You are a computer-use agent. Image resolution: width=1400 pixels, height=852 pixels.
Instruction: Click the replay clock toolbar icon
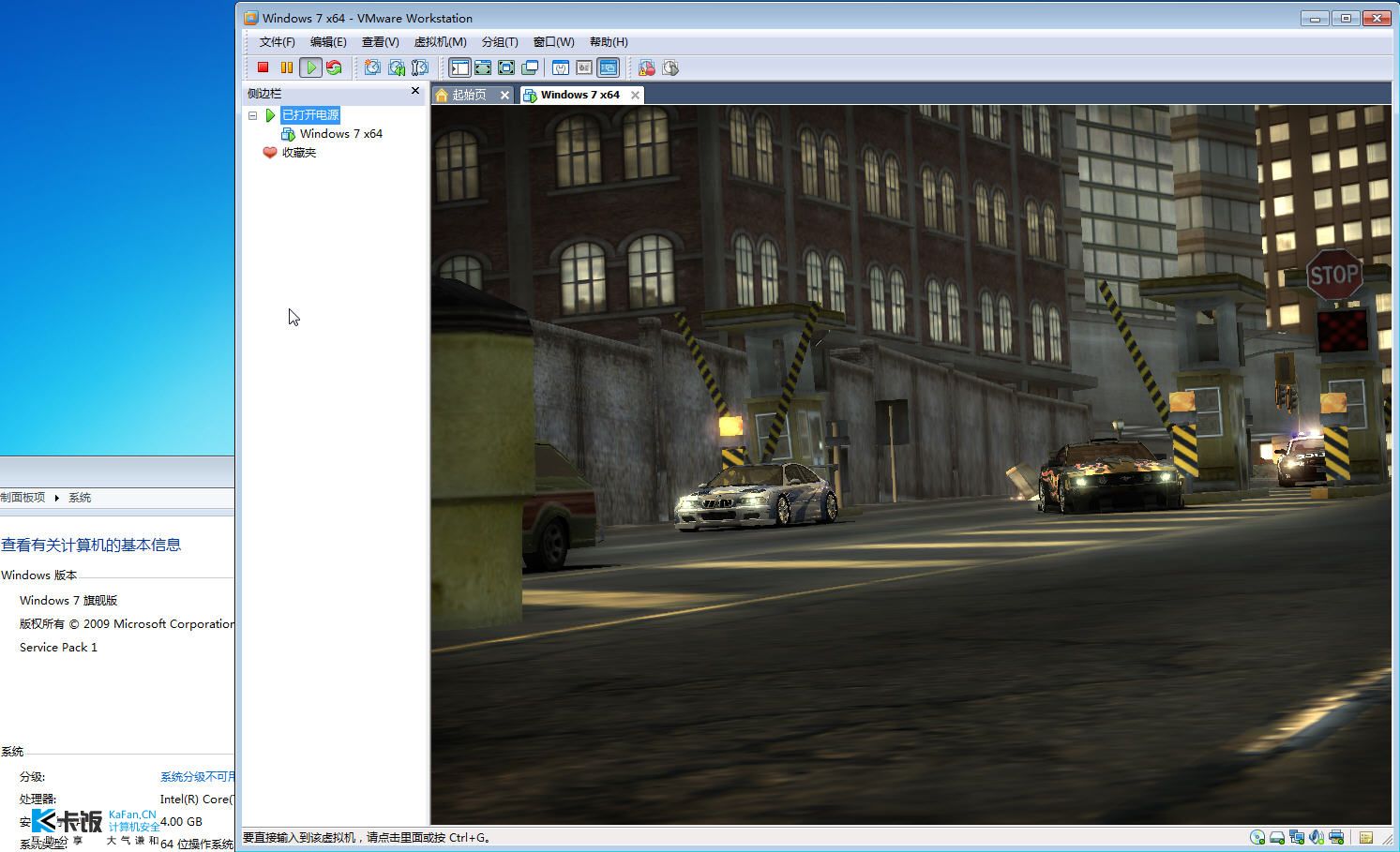tap(670, 67)
